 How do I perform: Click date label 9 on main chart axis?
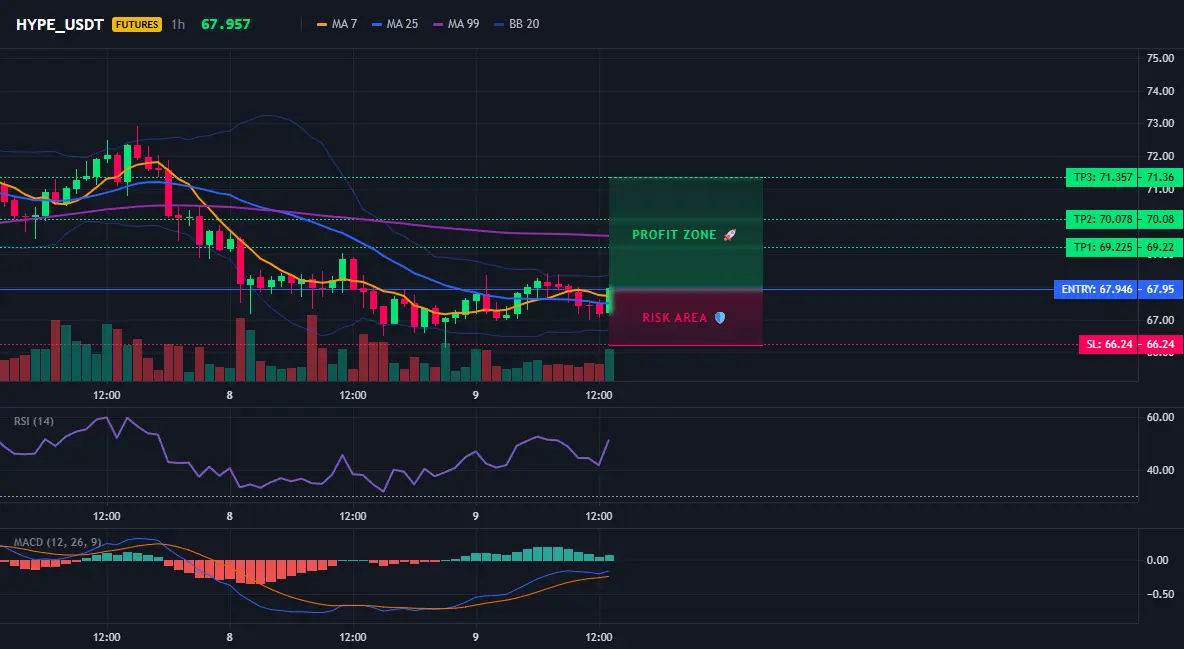476,395
